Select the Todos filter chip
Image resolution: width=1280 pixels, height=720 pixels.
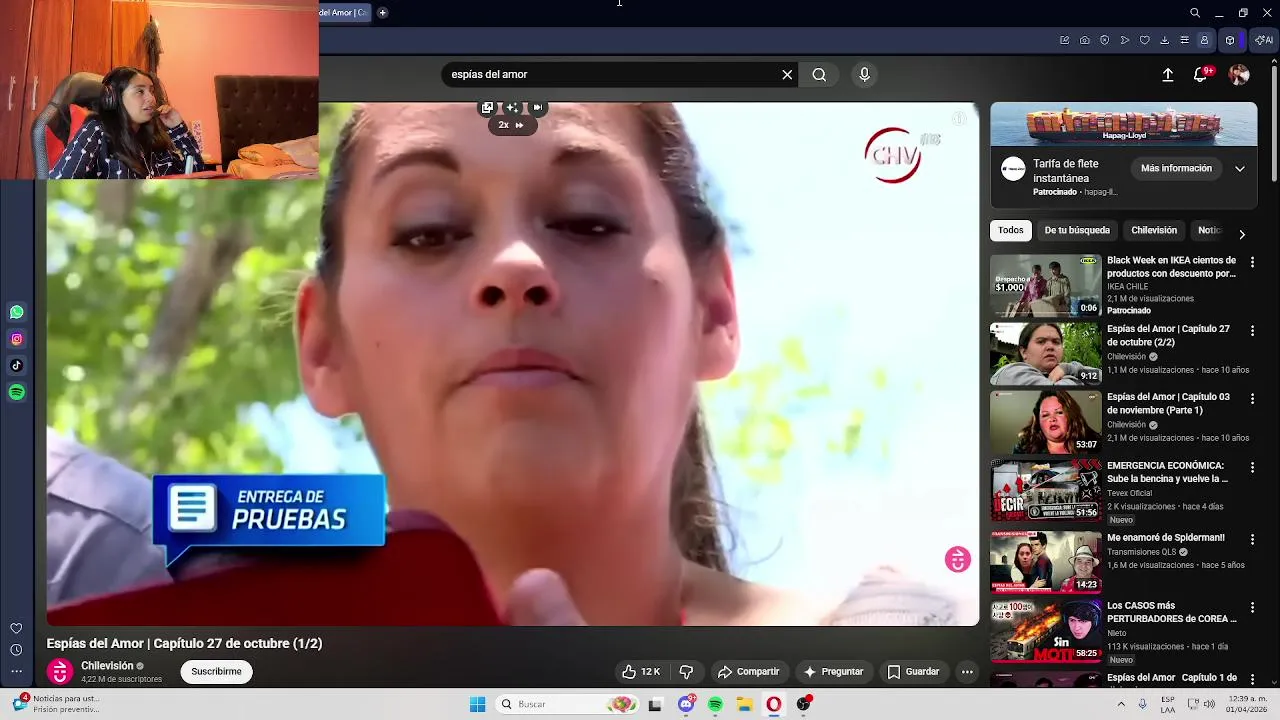pyautogui.click(x=1011, y=230)
